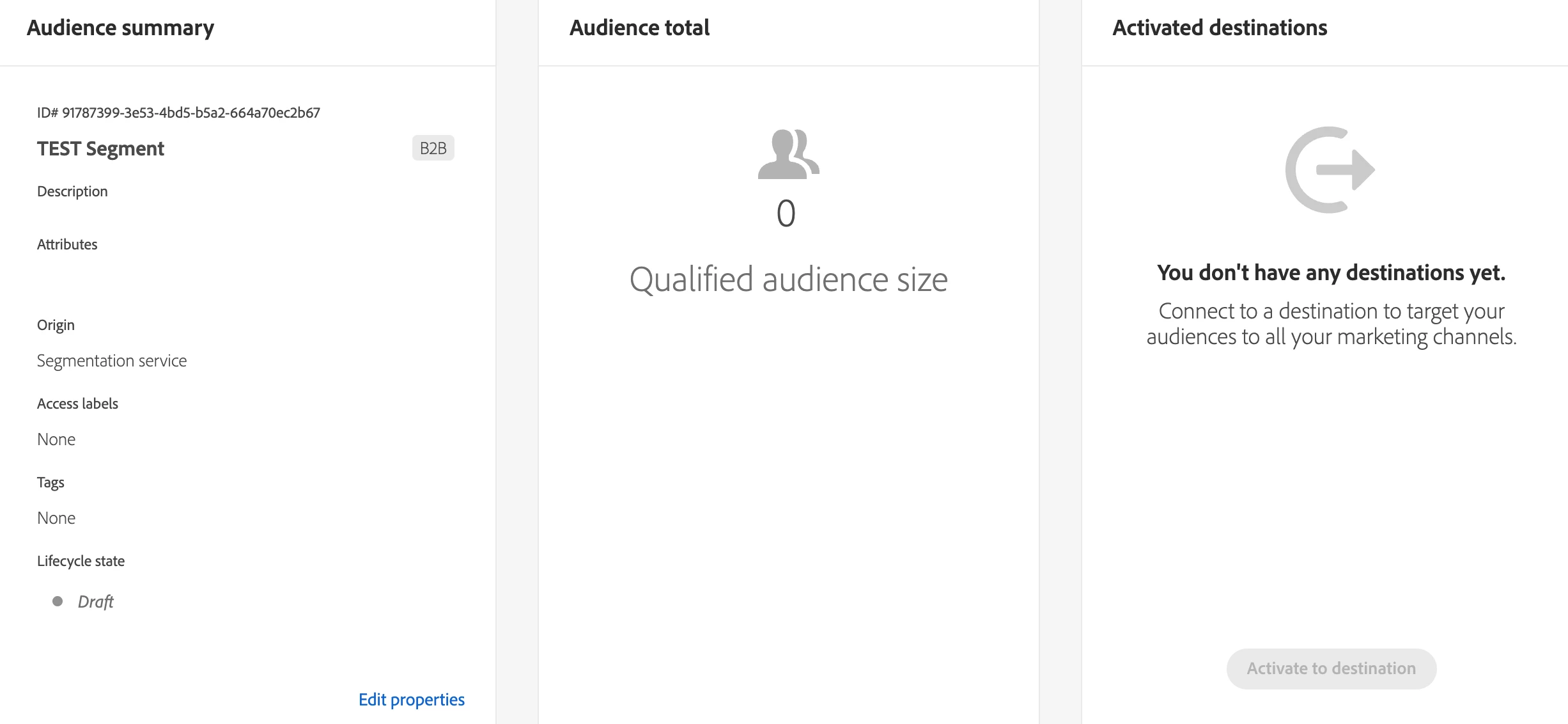Open the Edit properties link
The width and height of the screenshot is (1568, 724).
pos(411,699)
